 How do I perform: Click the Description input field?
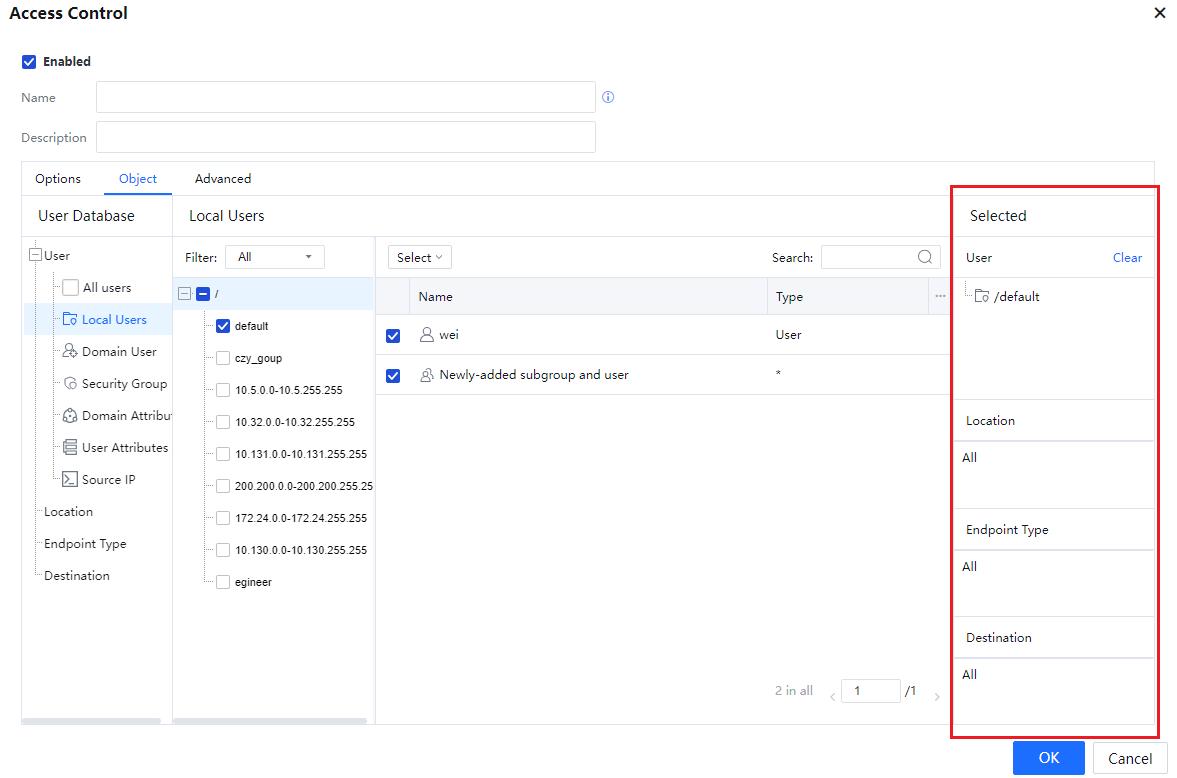click(x=346, y=138)
